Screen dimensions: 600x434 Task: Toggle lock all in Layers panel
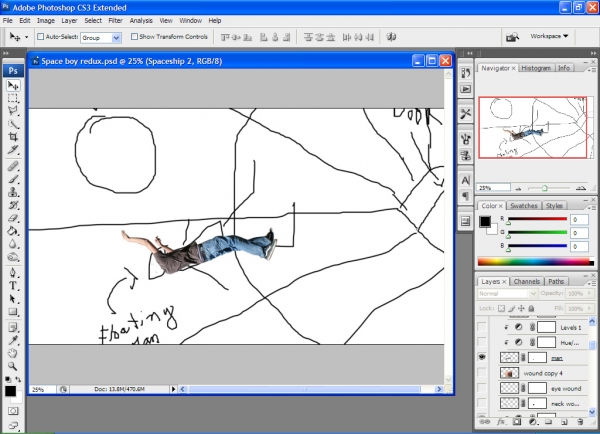[x=531, y=308]
